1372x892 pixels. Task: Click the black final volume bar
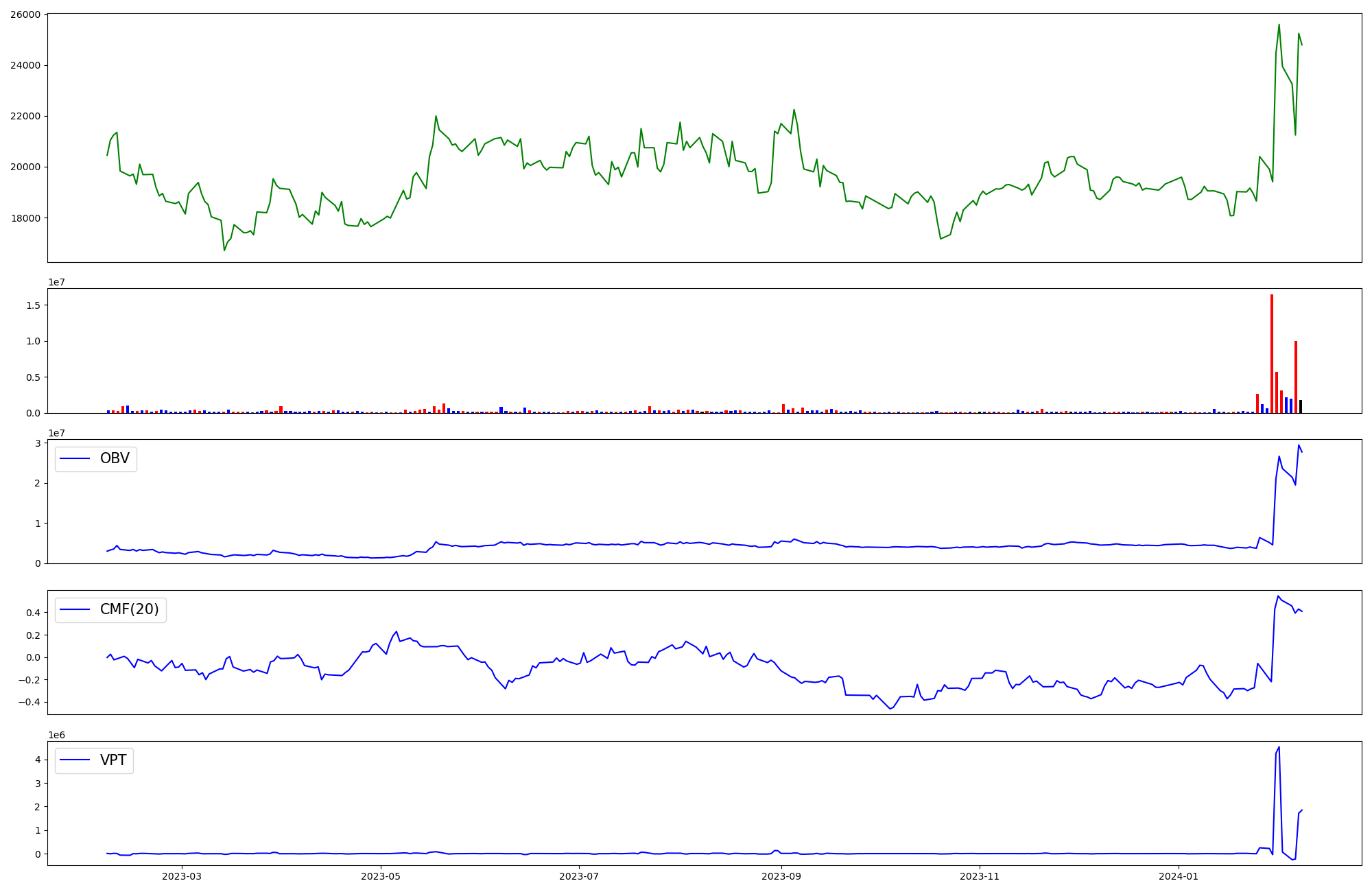coord(1300,406)
